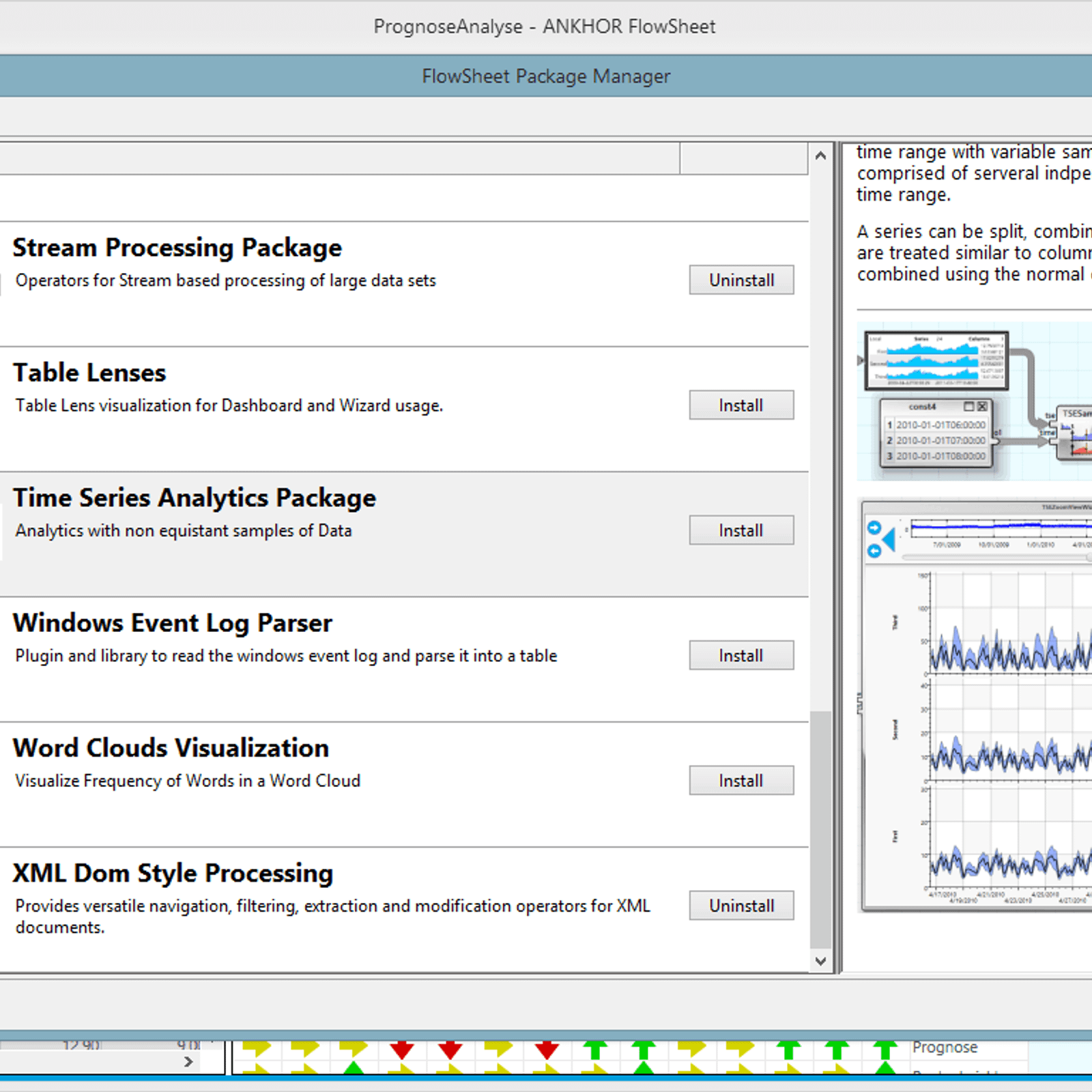Click the upper blue circular arrow in chart preview
Screen dimensions: 1092x1092
click(874, 528)
